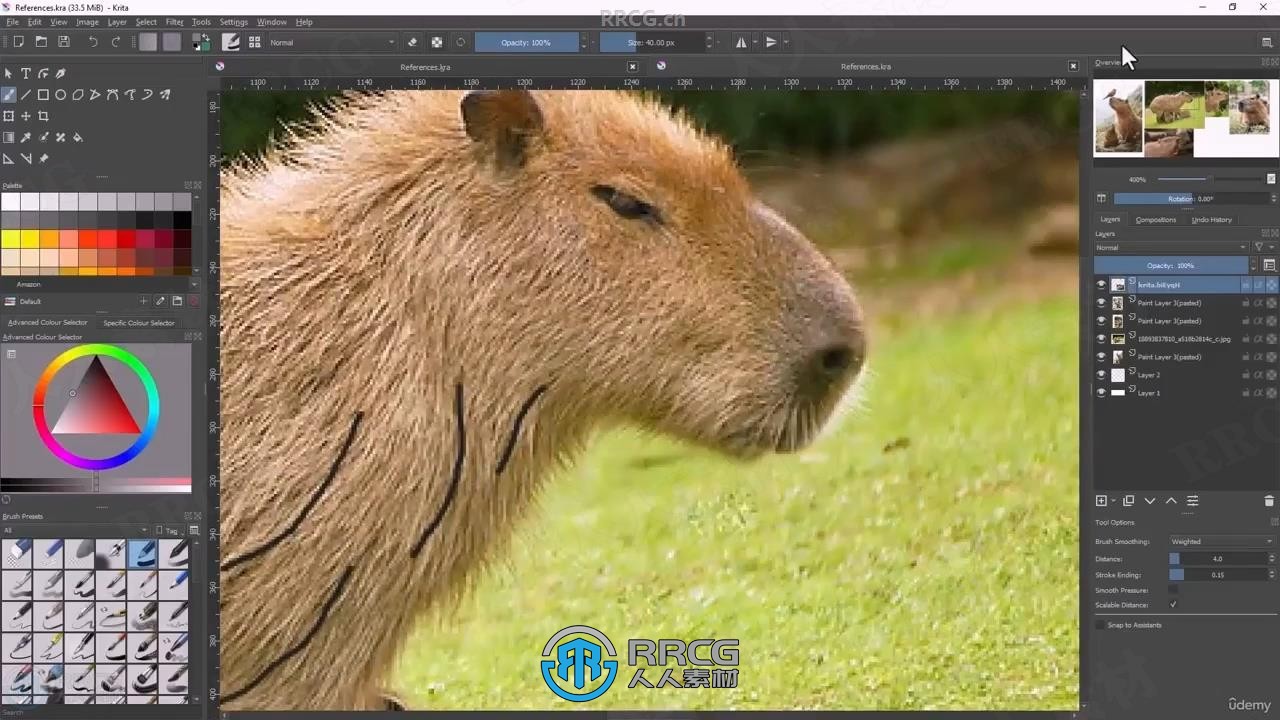Click the Horizontal Mirror tool icon
1280x720 pixels.
tap(741, 42)
